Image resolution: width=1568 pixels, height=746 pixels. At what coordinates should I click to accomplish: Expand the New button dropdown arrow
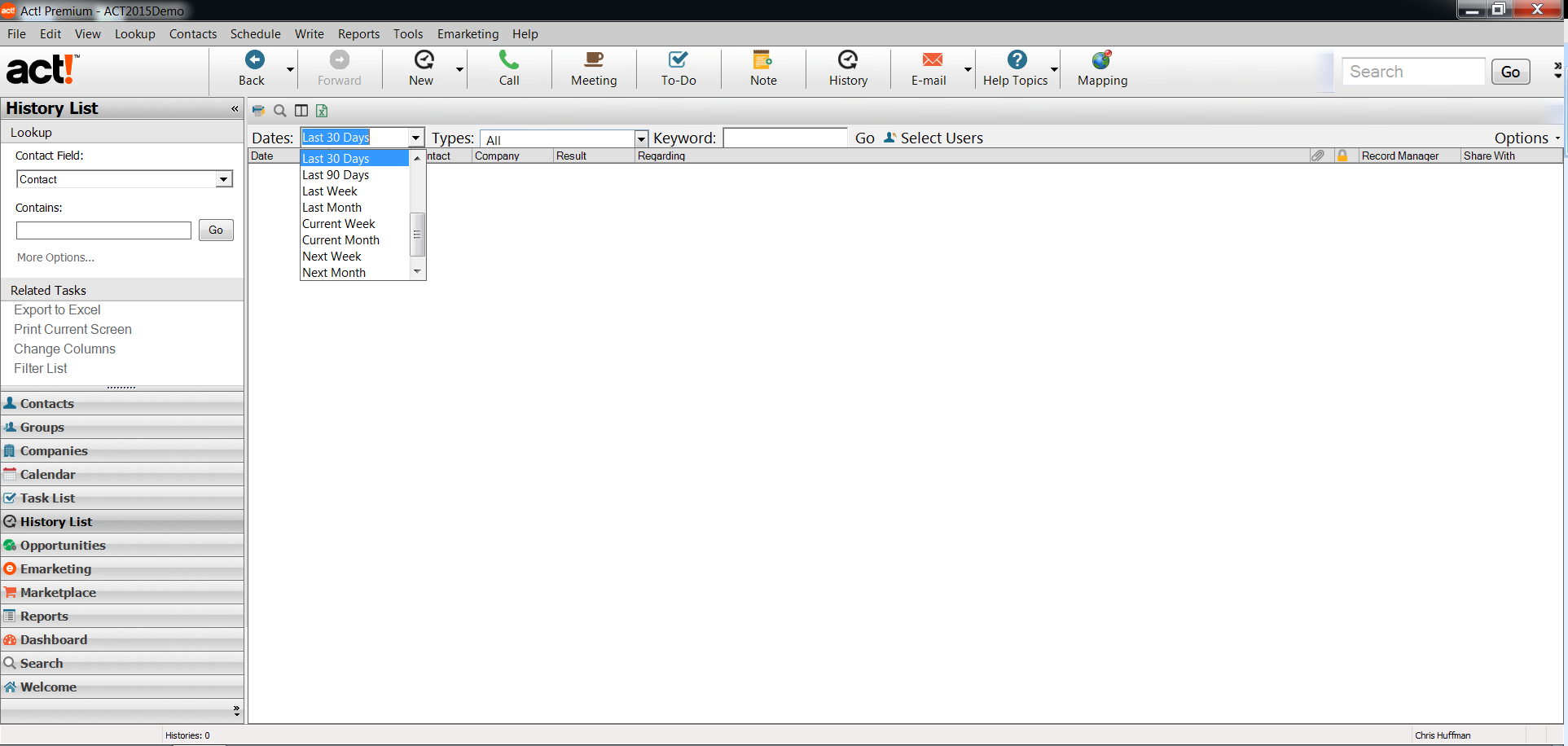point(459,70)
